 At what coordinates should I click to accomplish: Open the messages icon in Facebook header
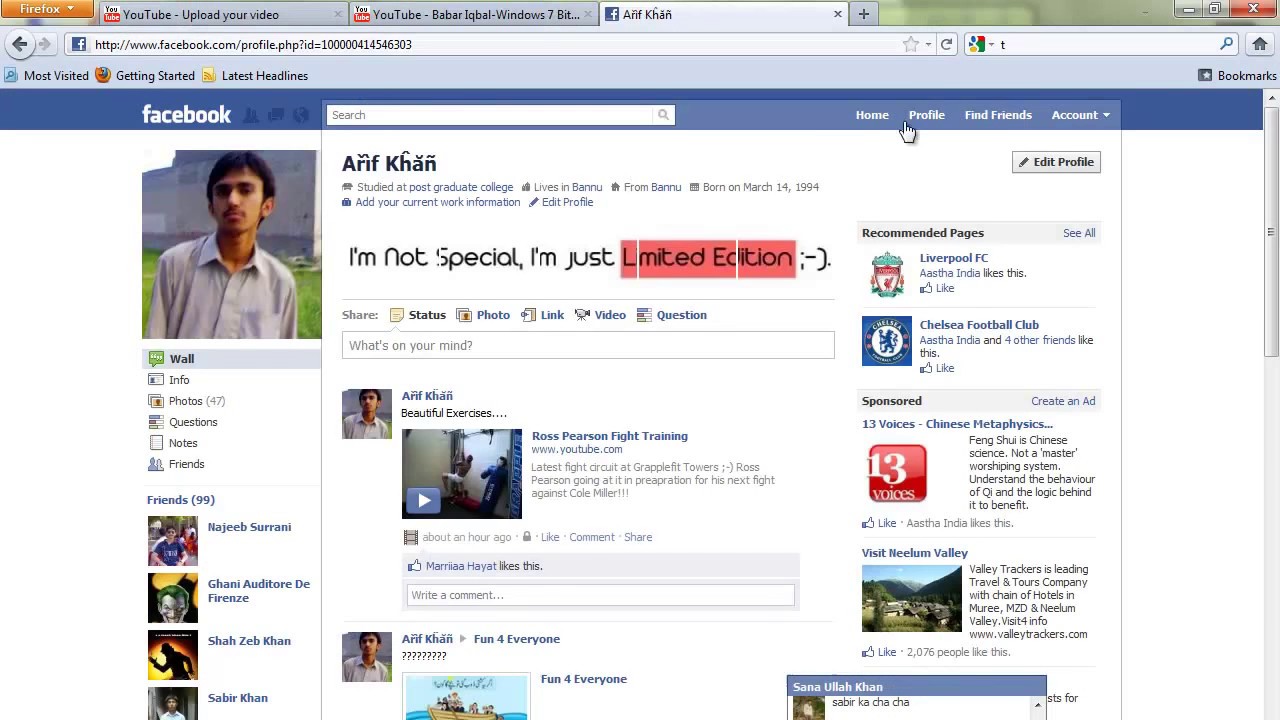(x=276, y=115)
